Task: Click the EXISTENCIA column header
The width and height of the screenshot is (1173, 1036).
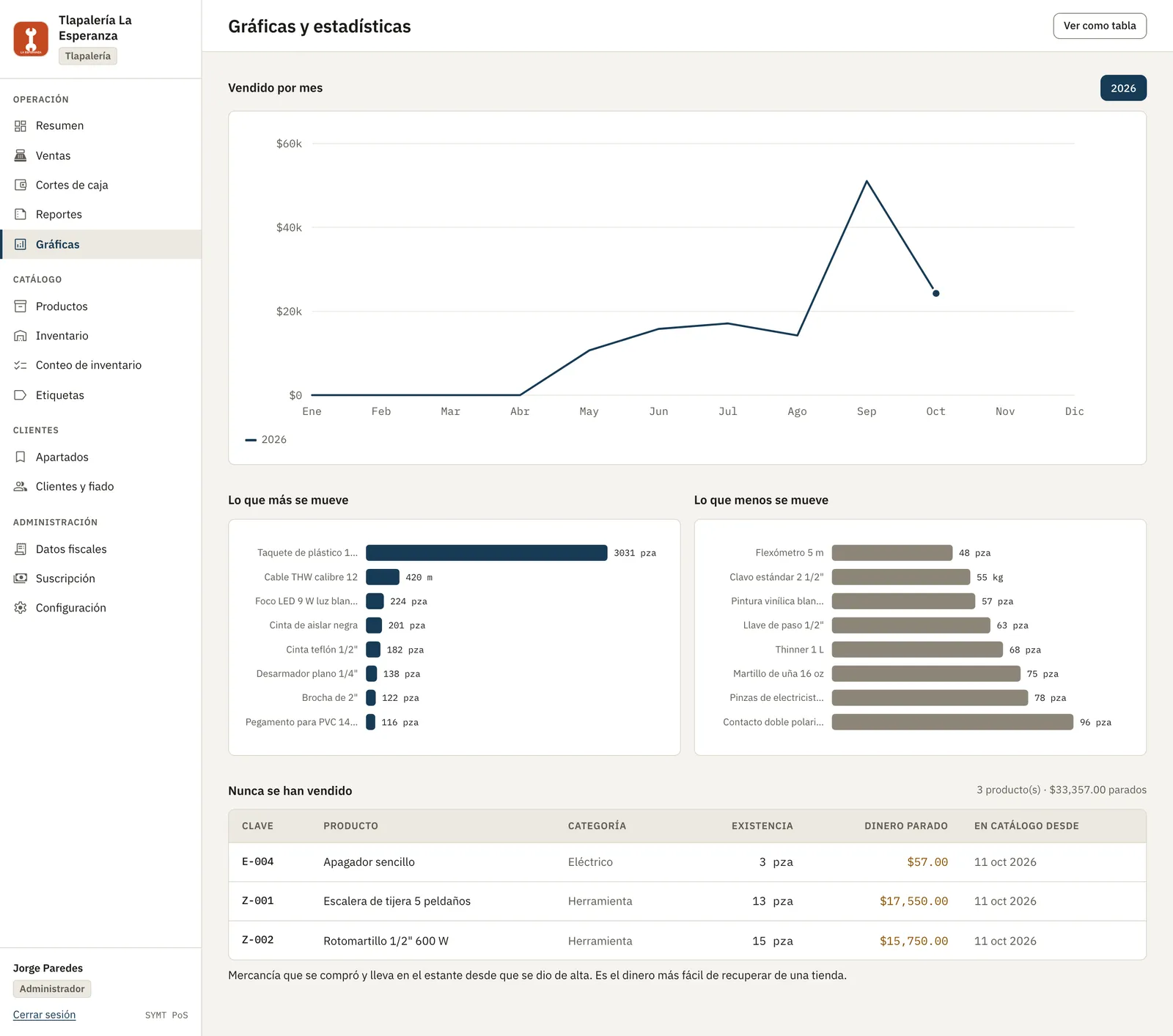Action: click(762, 826)
